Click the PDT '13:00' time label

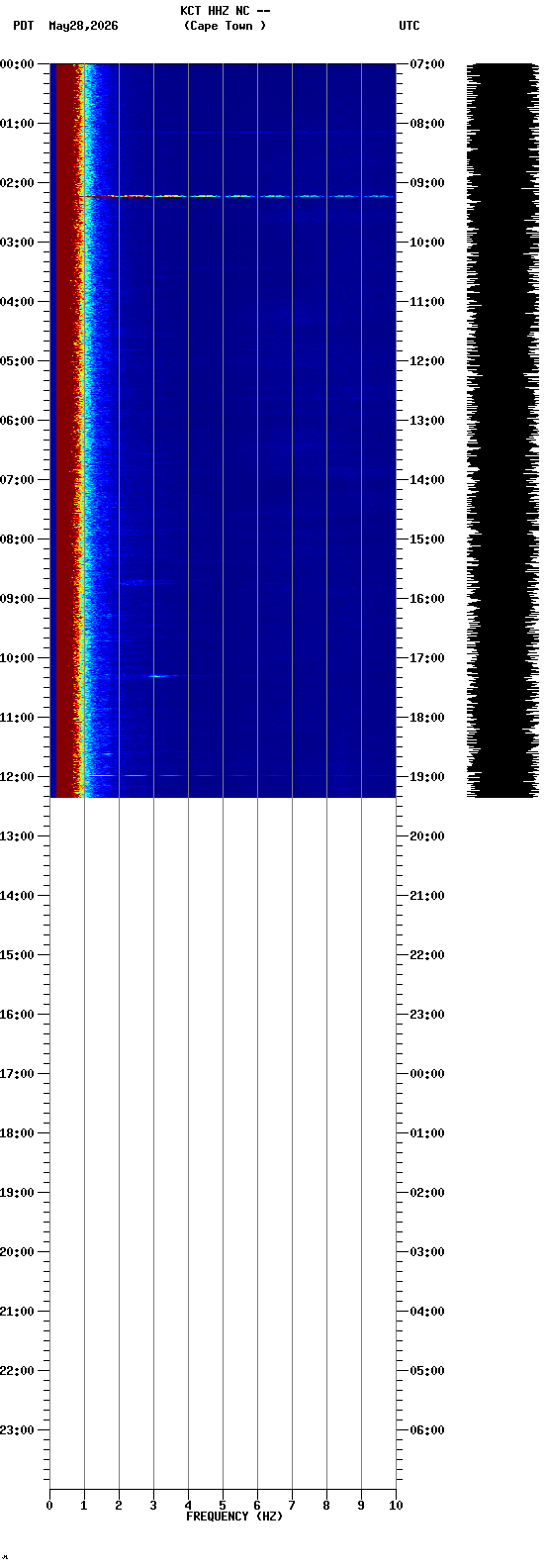click(x=17, y=836)
